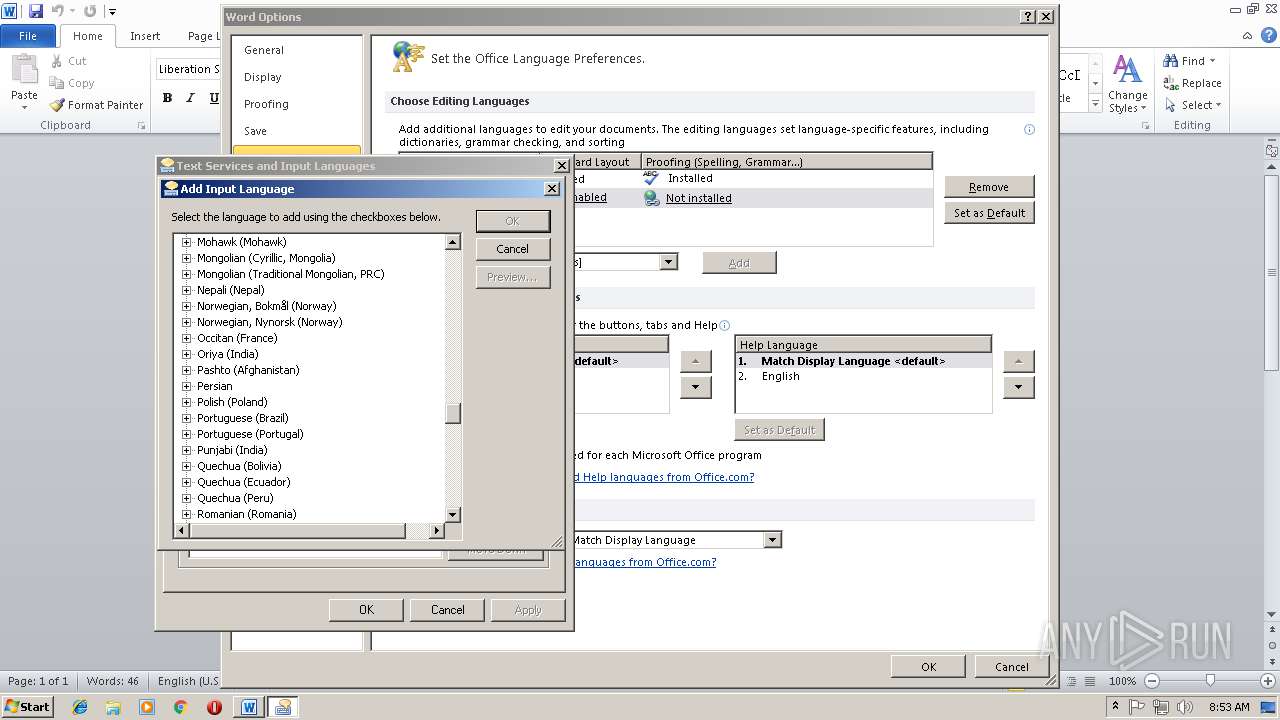This screenshot has height=720, width=1280.
Task: Click Zoom Out minus in status bar
Action: click(x=1151, y=681)
